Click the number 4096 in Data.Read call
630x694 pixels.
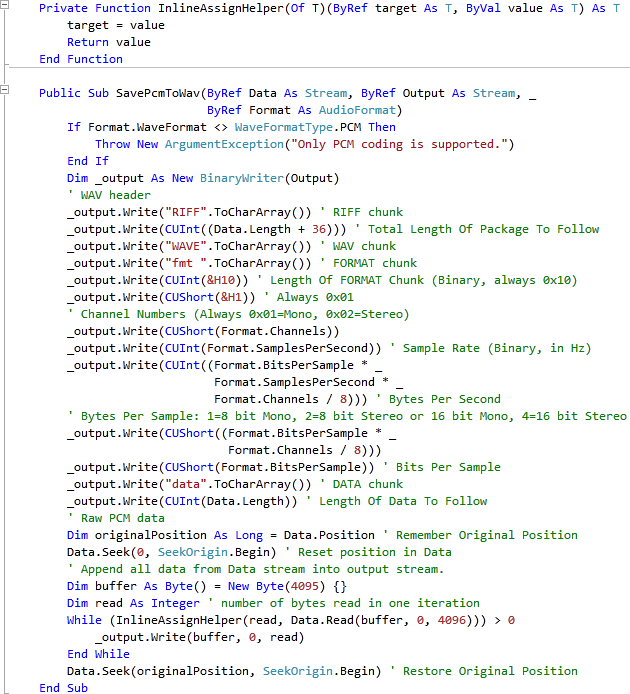pos(452,621)
